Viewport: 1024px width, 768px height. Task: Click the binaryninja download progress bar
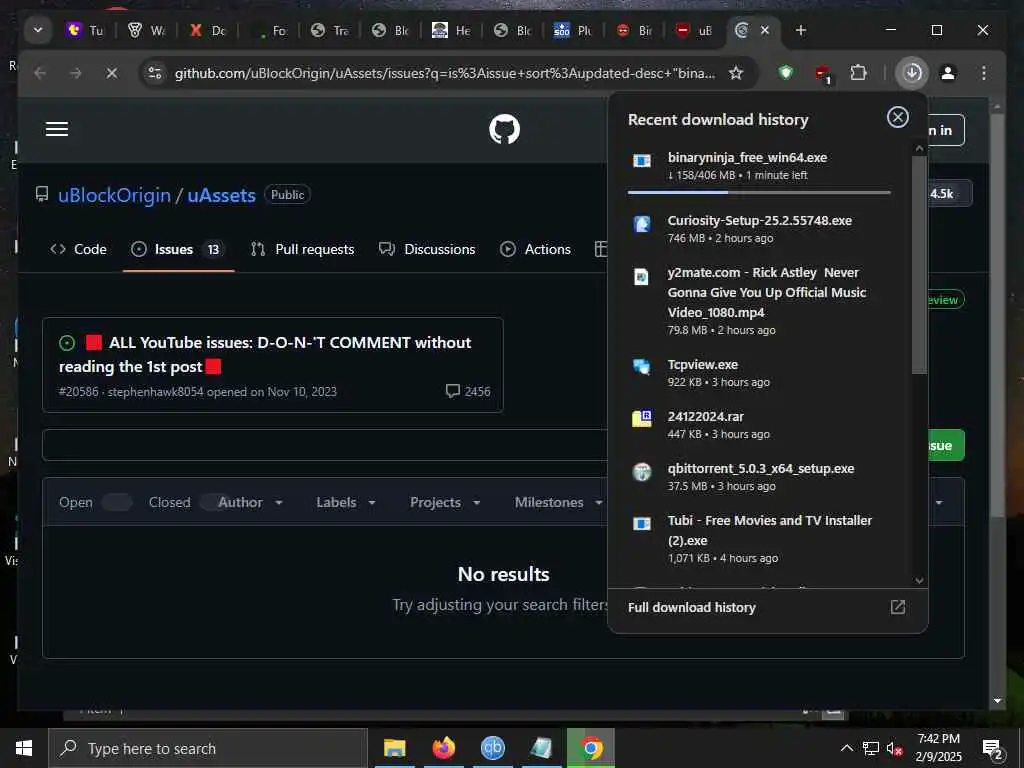tap(759, 193)
